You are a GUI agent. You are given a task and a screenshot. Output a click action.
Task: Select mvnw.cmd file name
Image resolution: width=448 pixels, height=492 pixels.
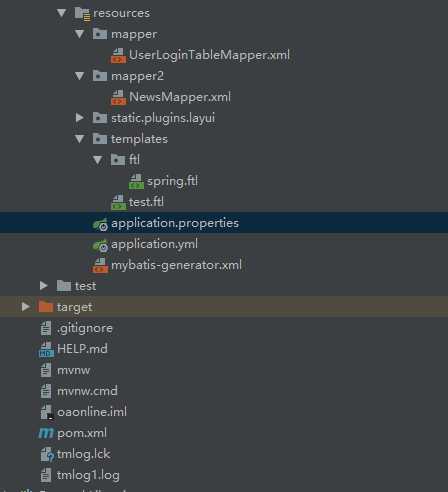[x=87, y=391]
